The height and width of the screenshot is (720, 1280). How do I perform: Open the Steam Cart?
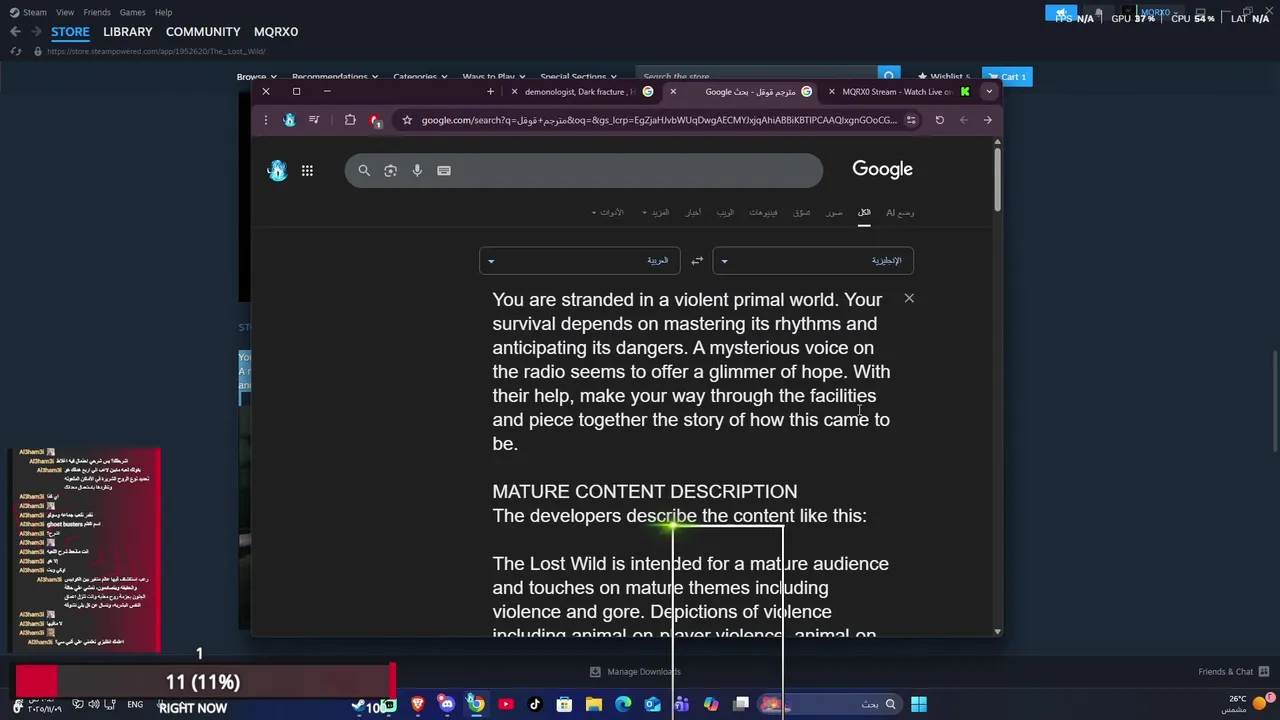[1007, 77]
